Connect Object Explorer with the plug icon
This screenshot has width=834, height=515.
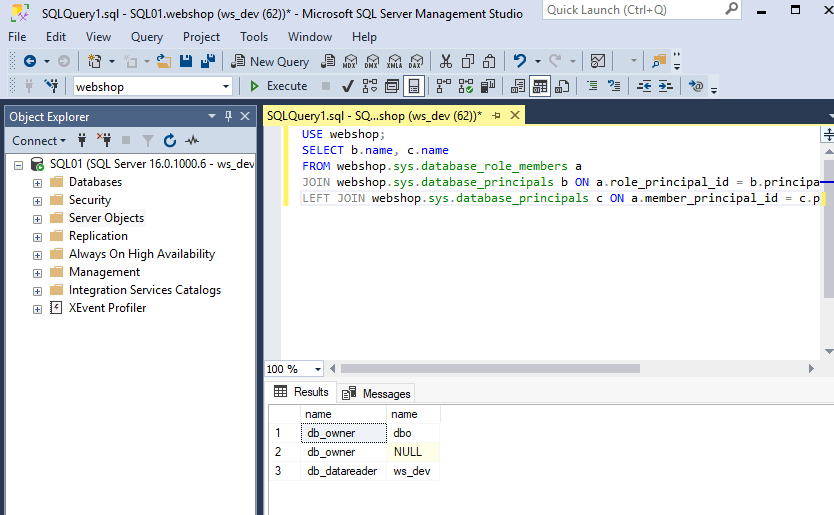click(82, 140)
